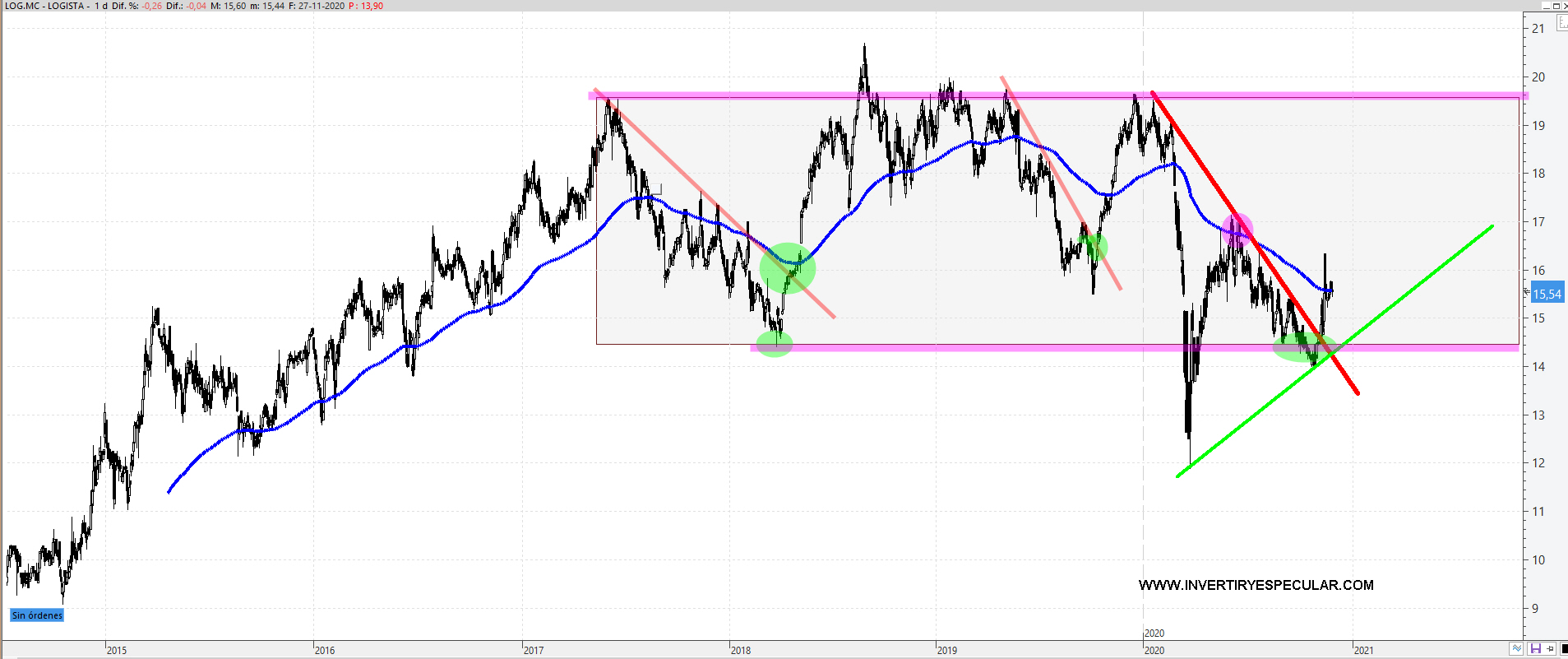Click the purple floppy disk save icon
1568x659 pixels.
pyautogui.click(x=1534, y=649)
